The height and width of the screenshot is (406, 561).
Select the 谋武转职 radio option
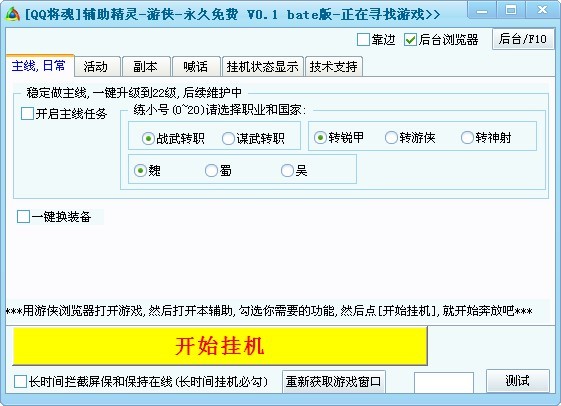[228, 138]
